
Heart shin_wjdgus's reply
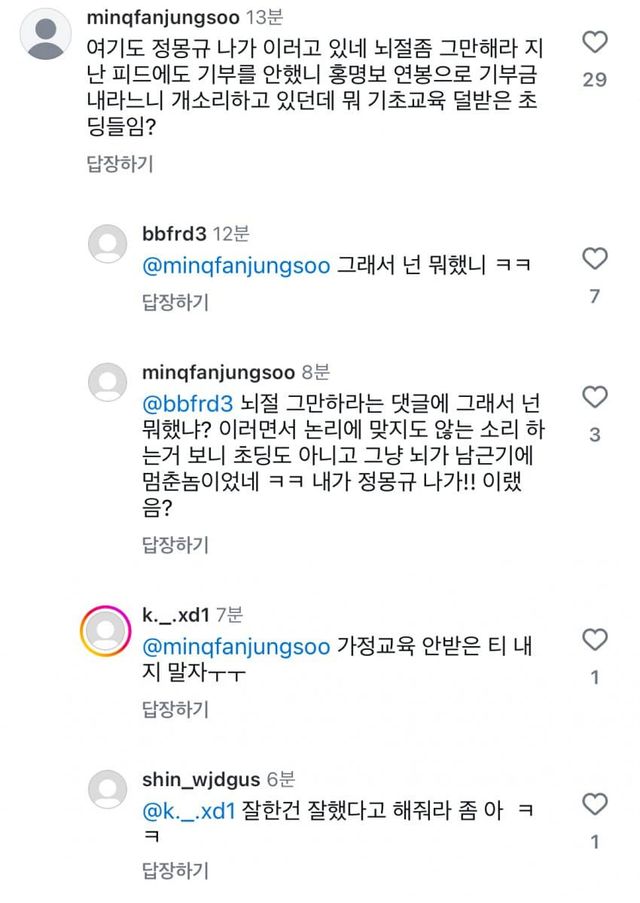tap(595, 804)
